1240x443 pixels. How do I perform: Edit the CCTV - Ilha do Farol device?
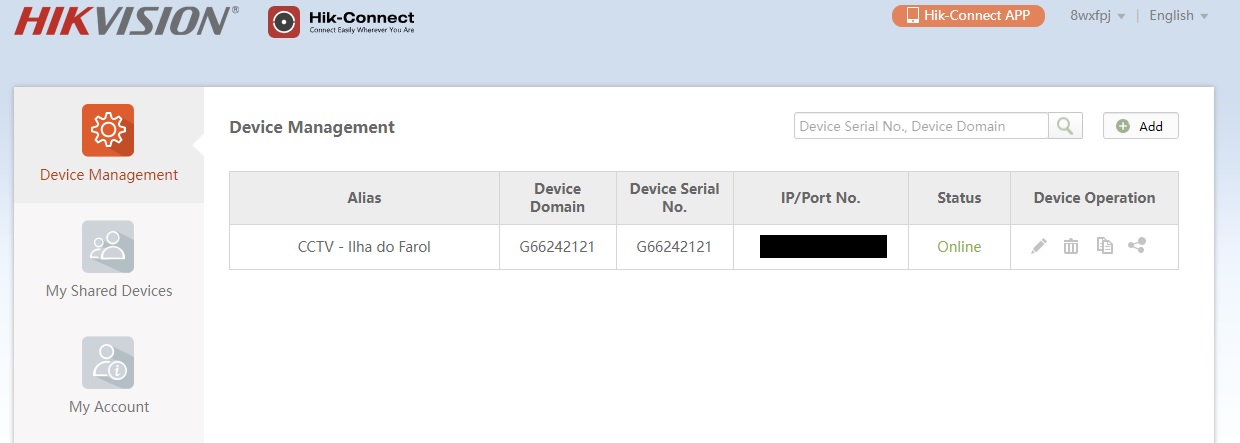click(x=1039, y=246)
